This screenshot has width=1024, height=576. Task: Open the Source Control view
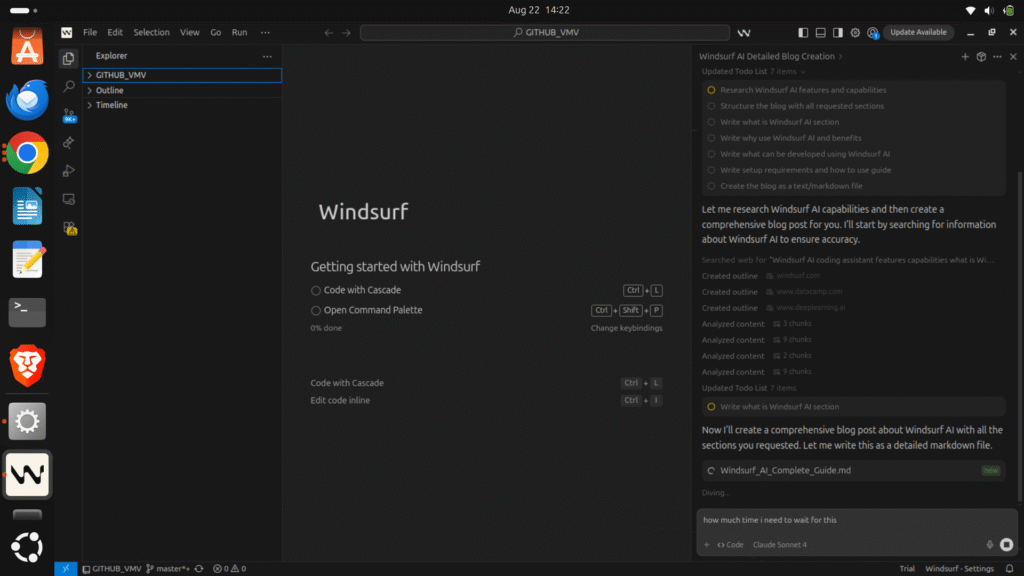69,115
